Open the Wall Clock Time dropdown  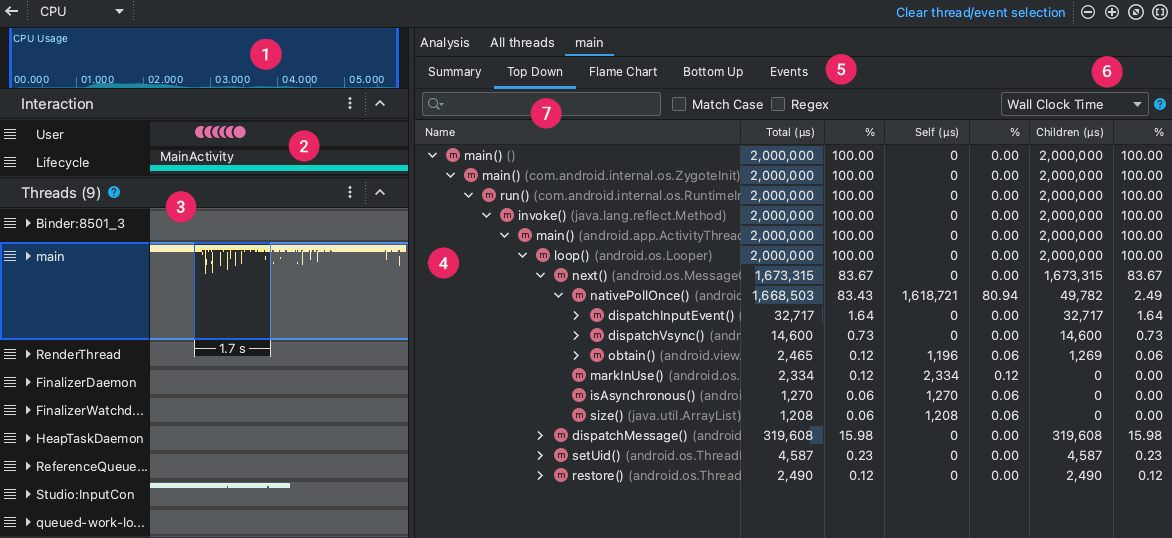tap(1074, 105)
